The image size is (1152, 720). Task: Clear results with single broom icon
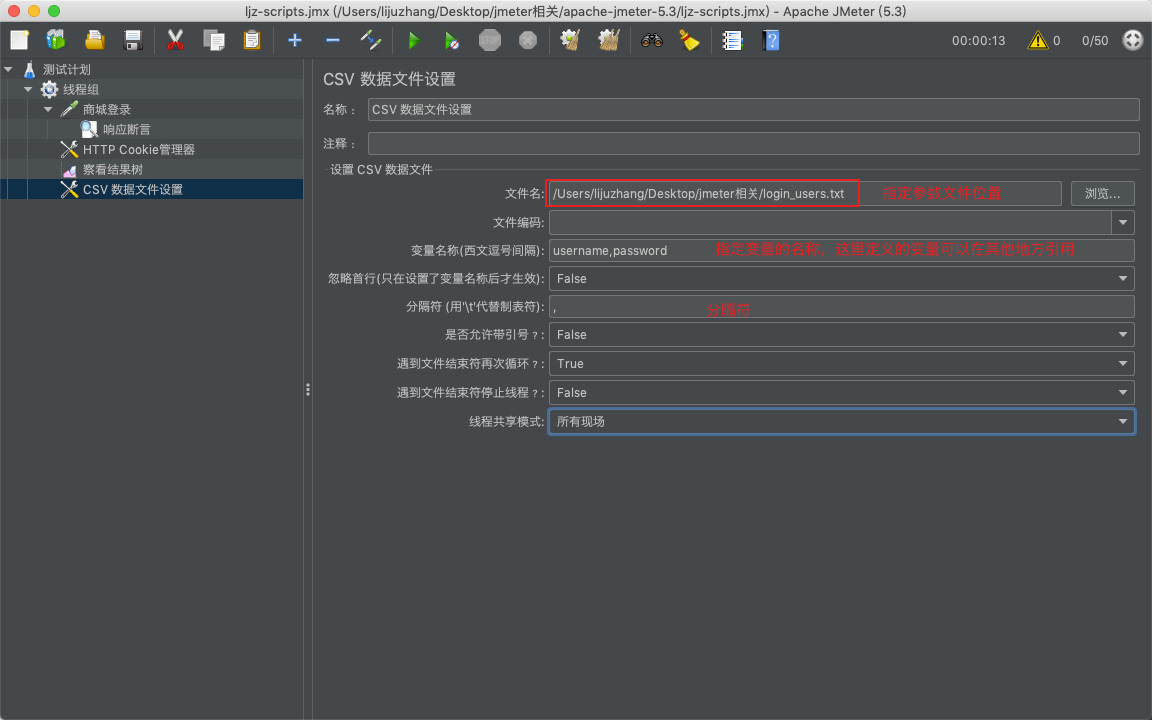tap(571, 40)
